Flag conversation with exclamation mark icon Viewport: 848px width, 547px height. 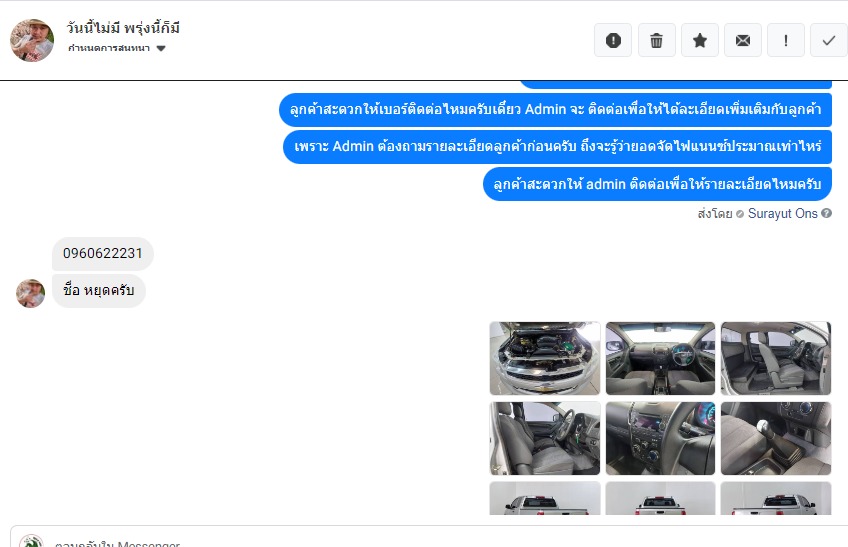786,40
